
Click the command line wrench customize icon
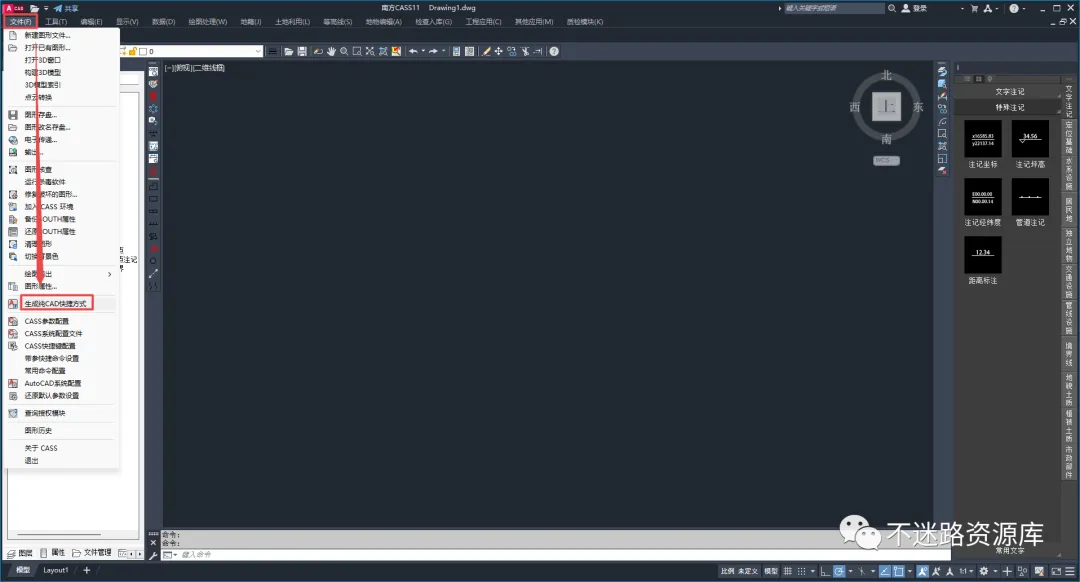pos(154,555)
